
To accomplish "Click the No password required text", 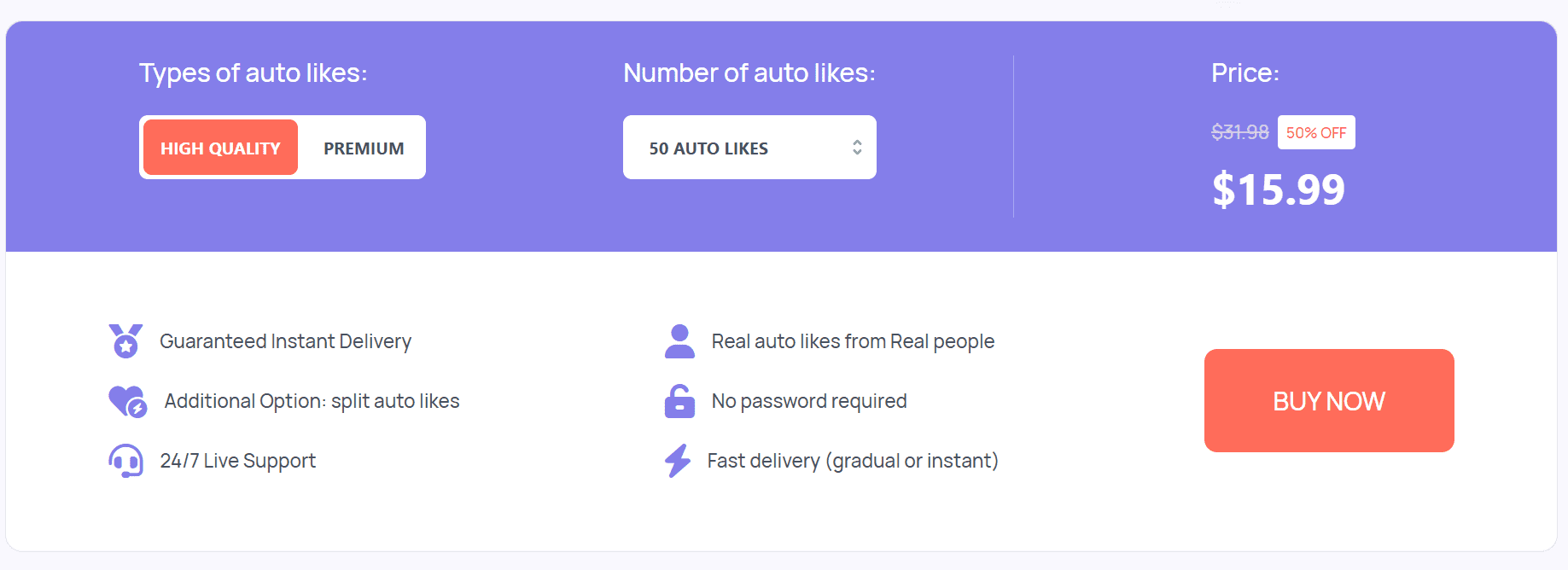I will pyautogui.click(x=809, y=401).
